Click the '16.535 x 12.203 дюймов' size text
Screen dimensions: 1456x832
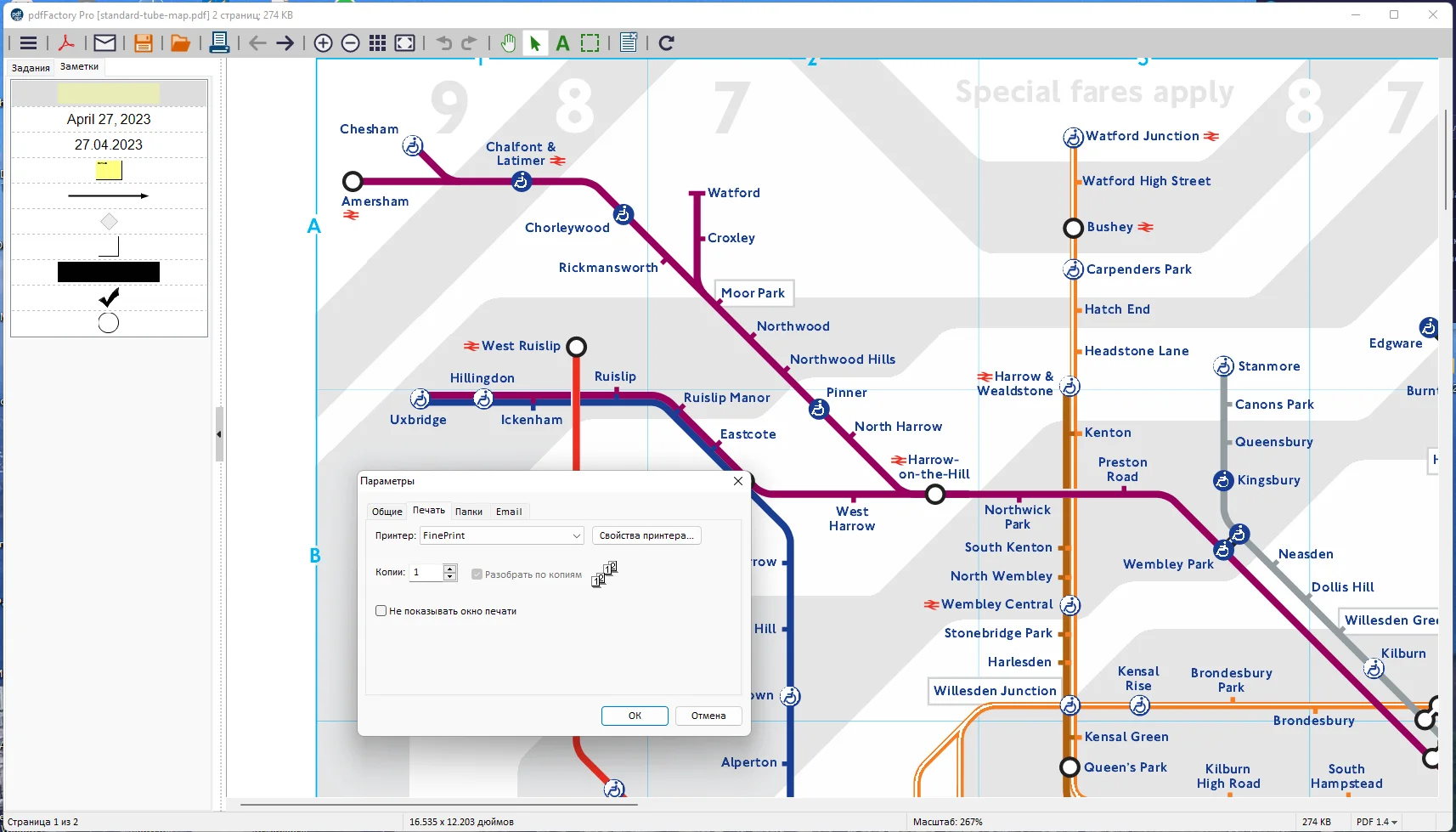(461, 822)
